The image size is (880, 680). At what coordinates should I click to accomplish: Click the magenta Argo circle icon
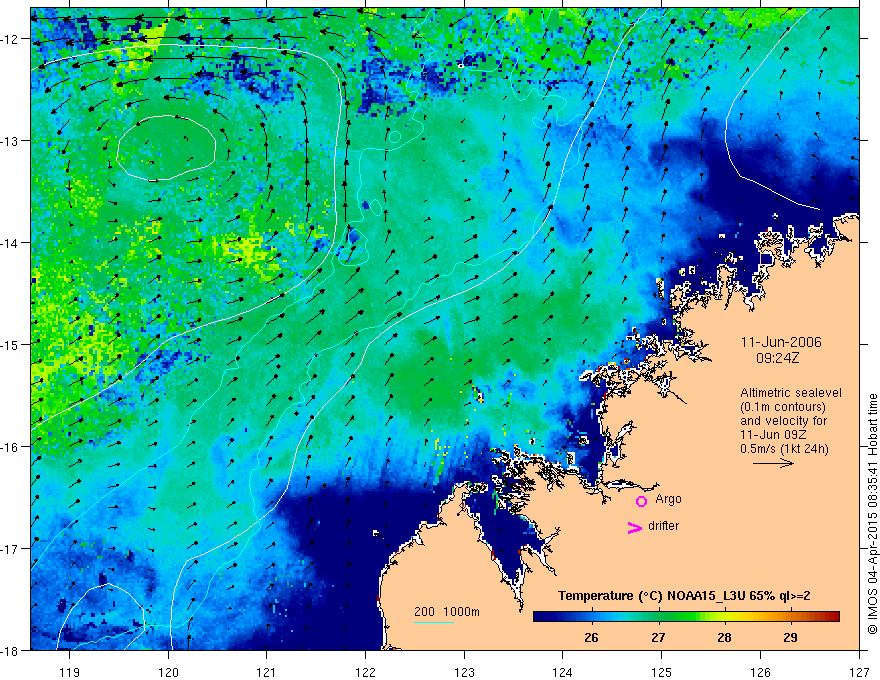pos(641,501)
